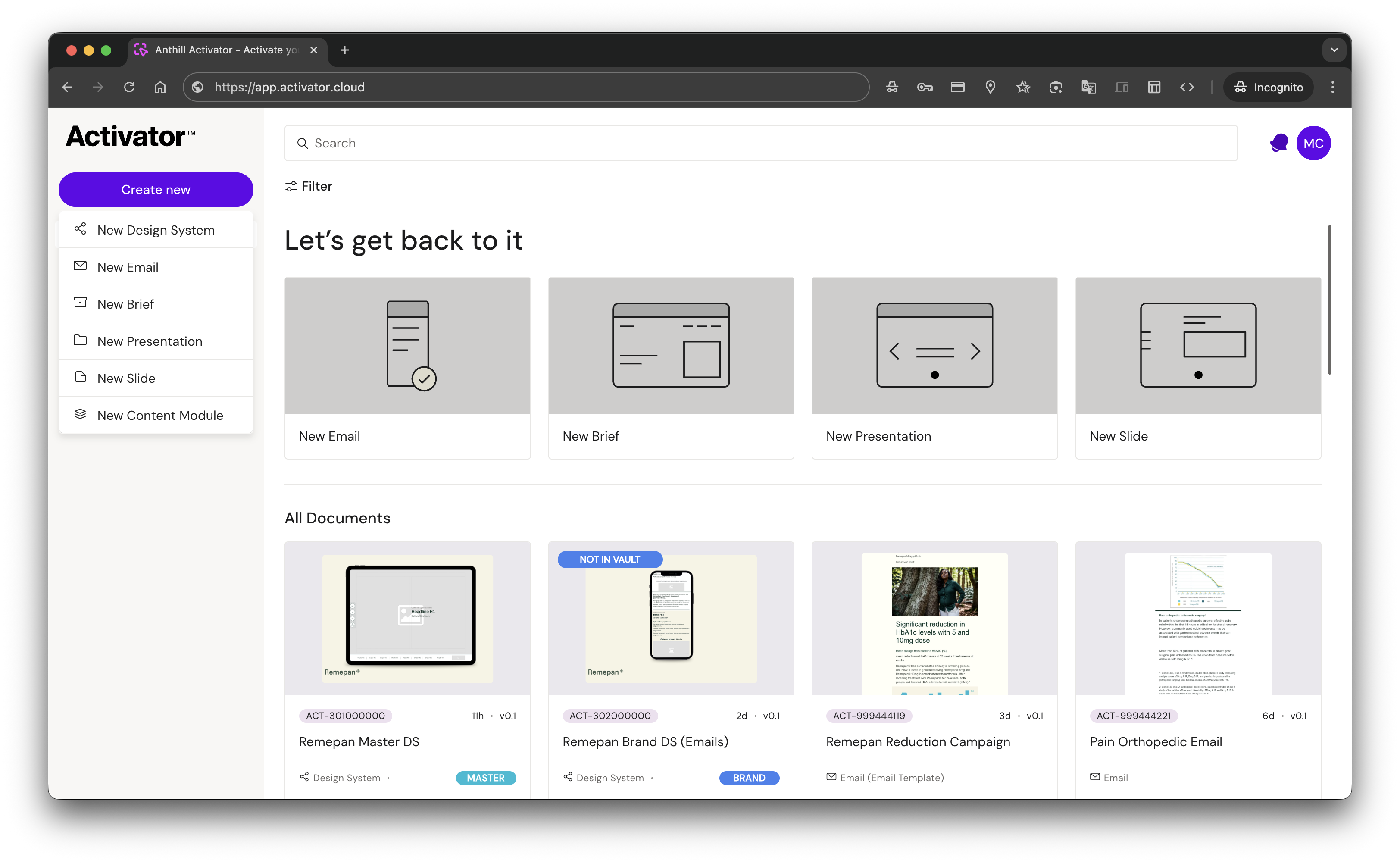The height and width of the screenshot is (863, 1400).
Task: Click the notification bell icon
Action: point(1278,143)
